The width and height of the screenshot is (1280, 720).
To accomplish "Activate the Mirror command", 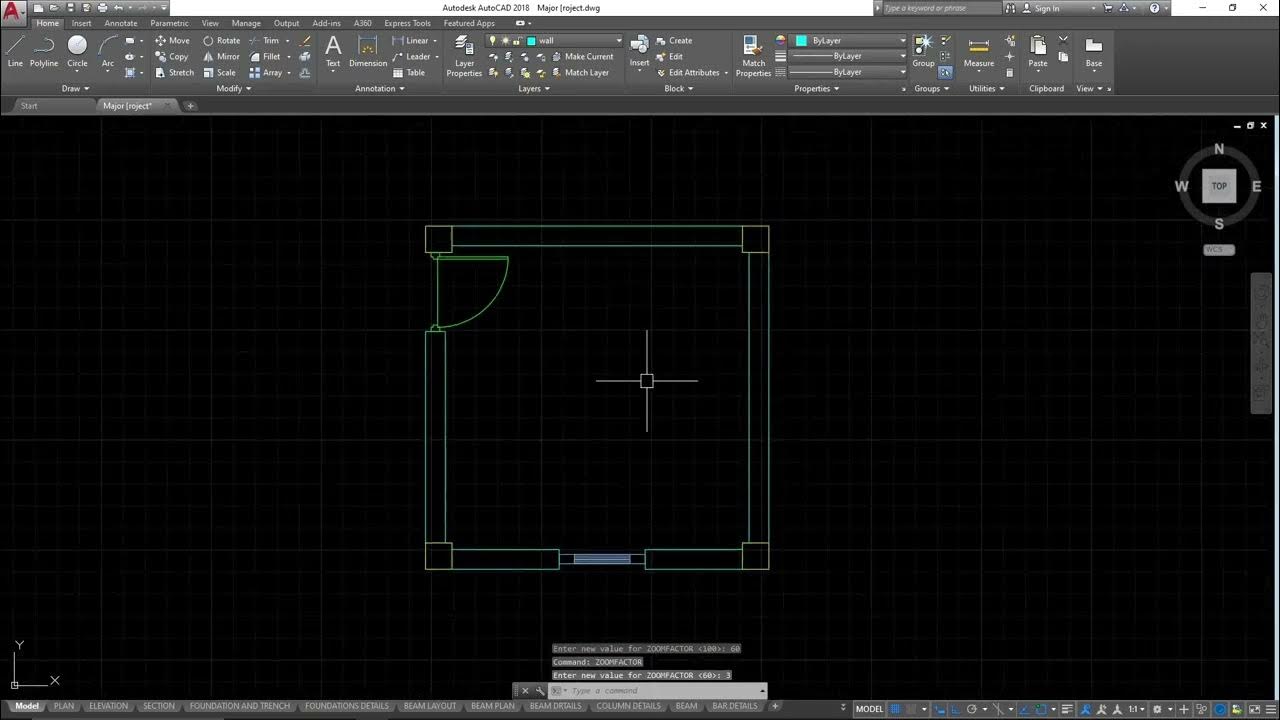I will coord(221,57).
